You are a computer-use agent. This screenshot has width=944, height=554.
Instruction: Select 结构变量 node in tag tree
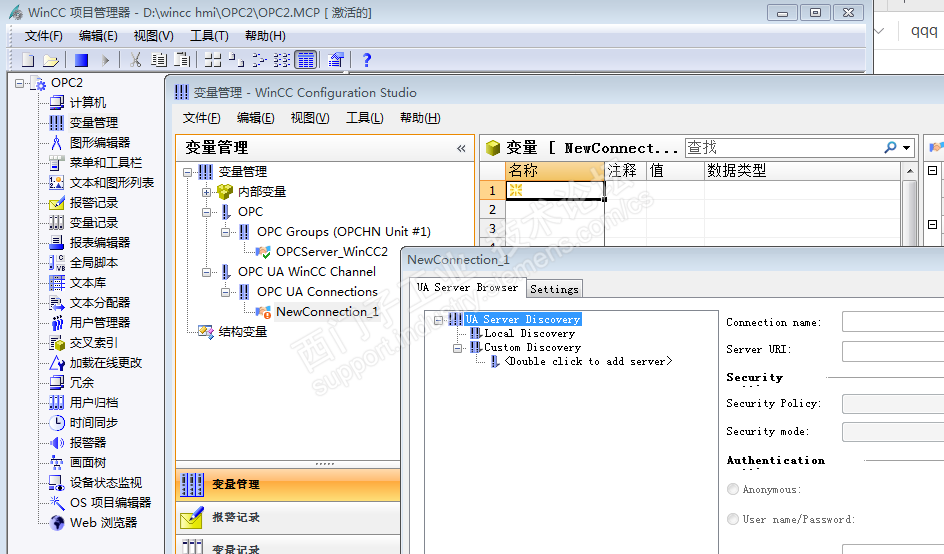click(243, 332)
